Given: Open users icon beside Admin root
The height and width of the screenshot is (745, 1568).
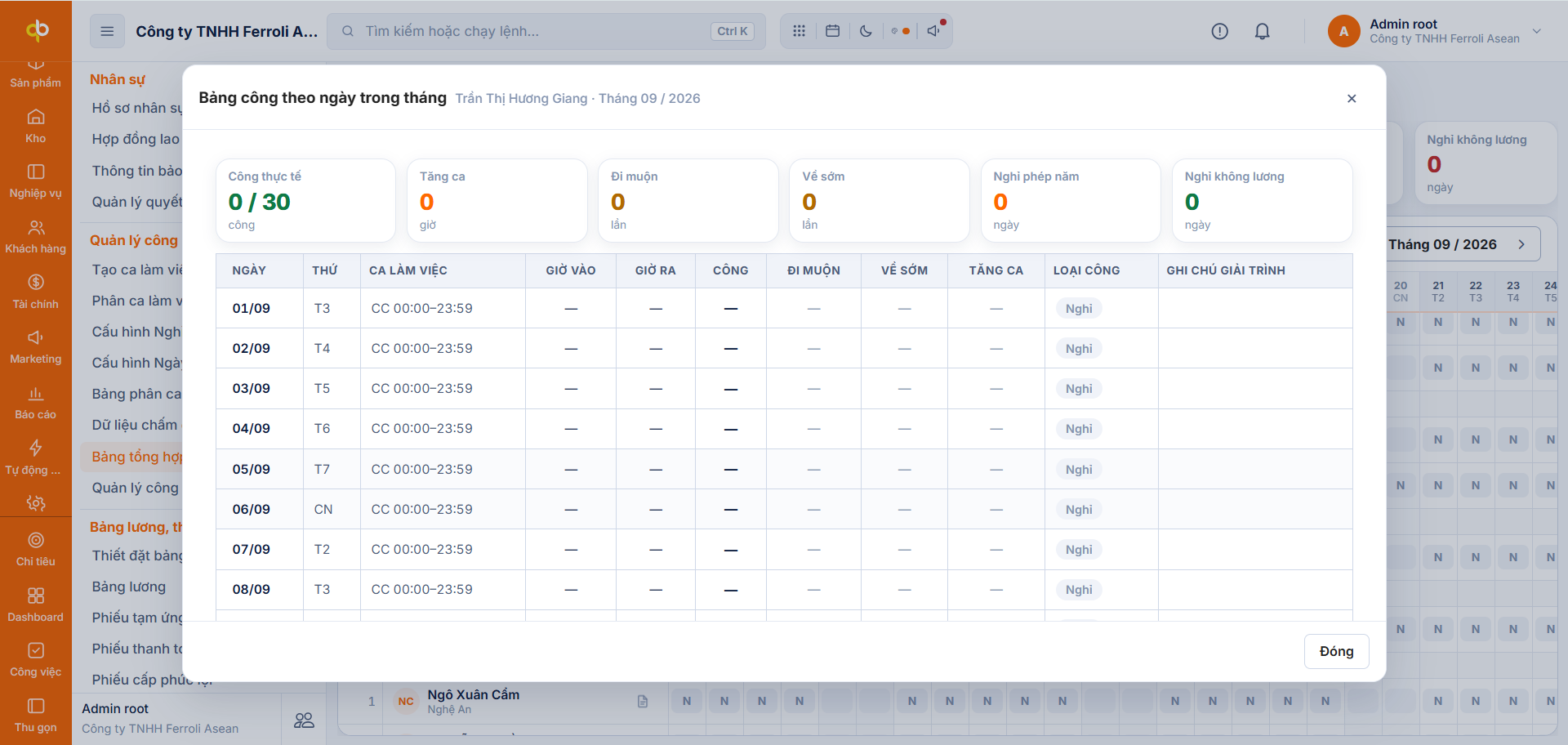Looking at the screenshot, I should (x=304, y=720).
